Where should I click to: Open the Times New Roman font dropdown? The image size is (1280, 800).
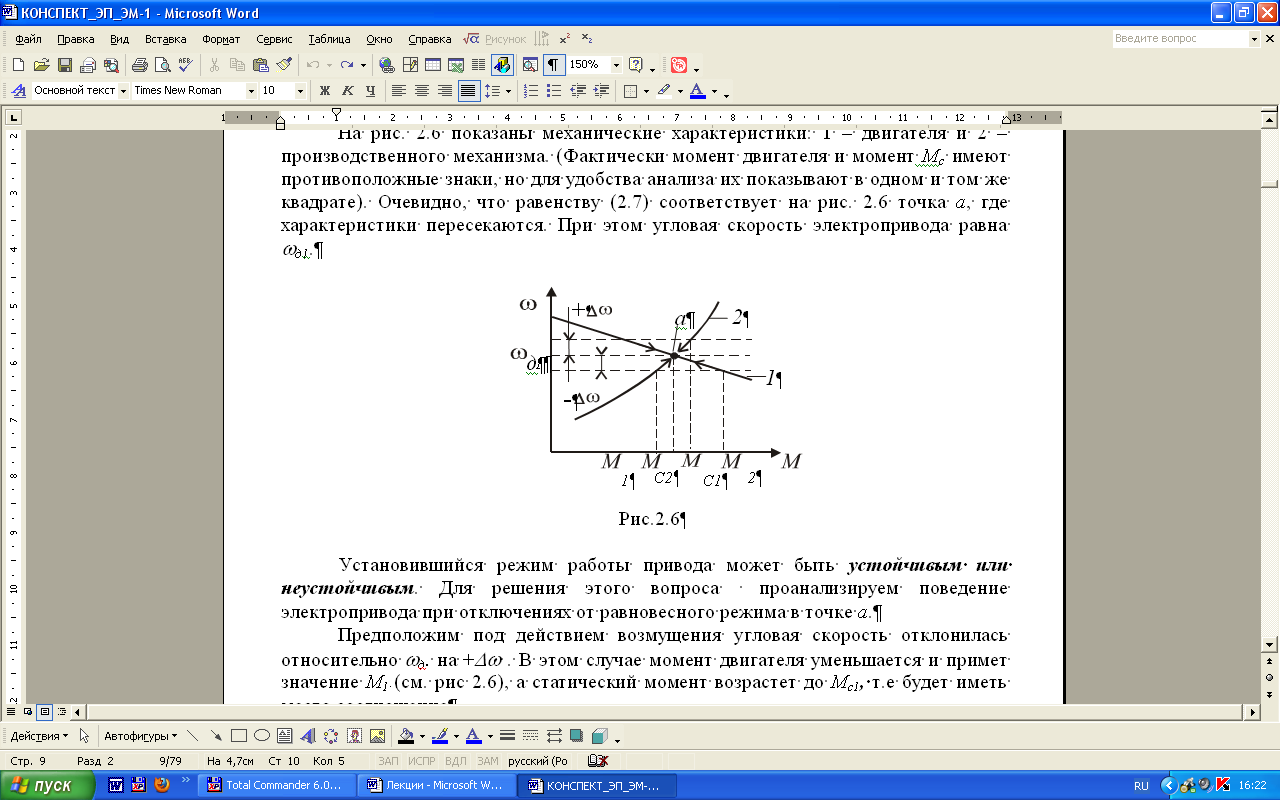[251, 91]
